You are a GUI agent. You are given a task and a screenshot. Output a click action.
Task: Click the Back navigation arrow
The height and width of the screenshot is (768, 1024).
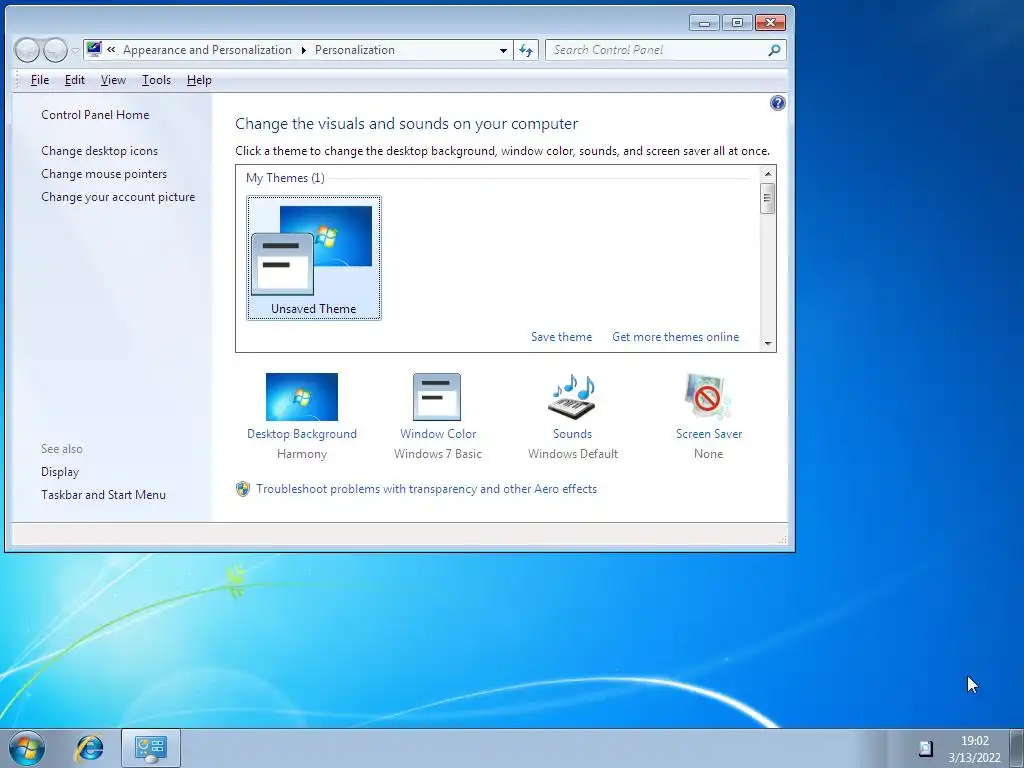pos(27,50)
